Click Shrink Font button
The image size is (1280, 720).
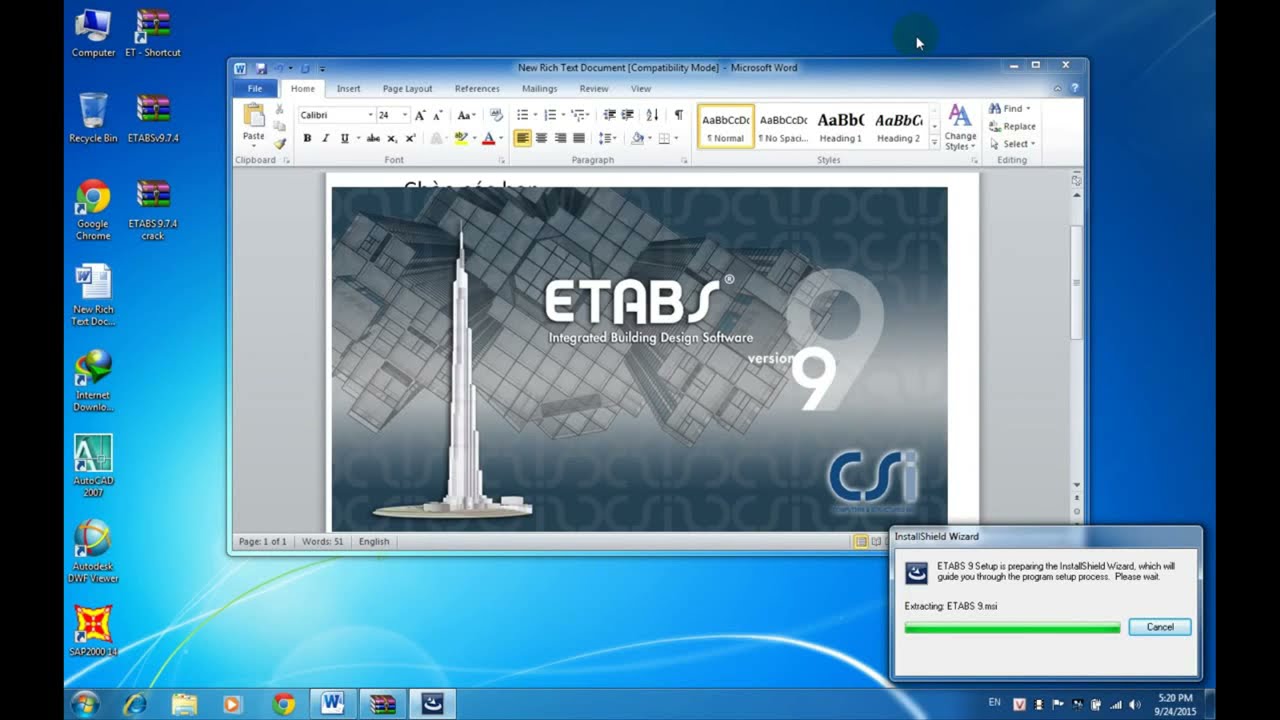pos(437,115)
